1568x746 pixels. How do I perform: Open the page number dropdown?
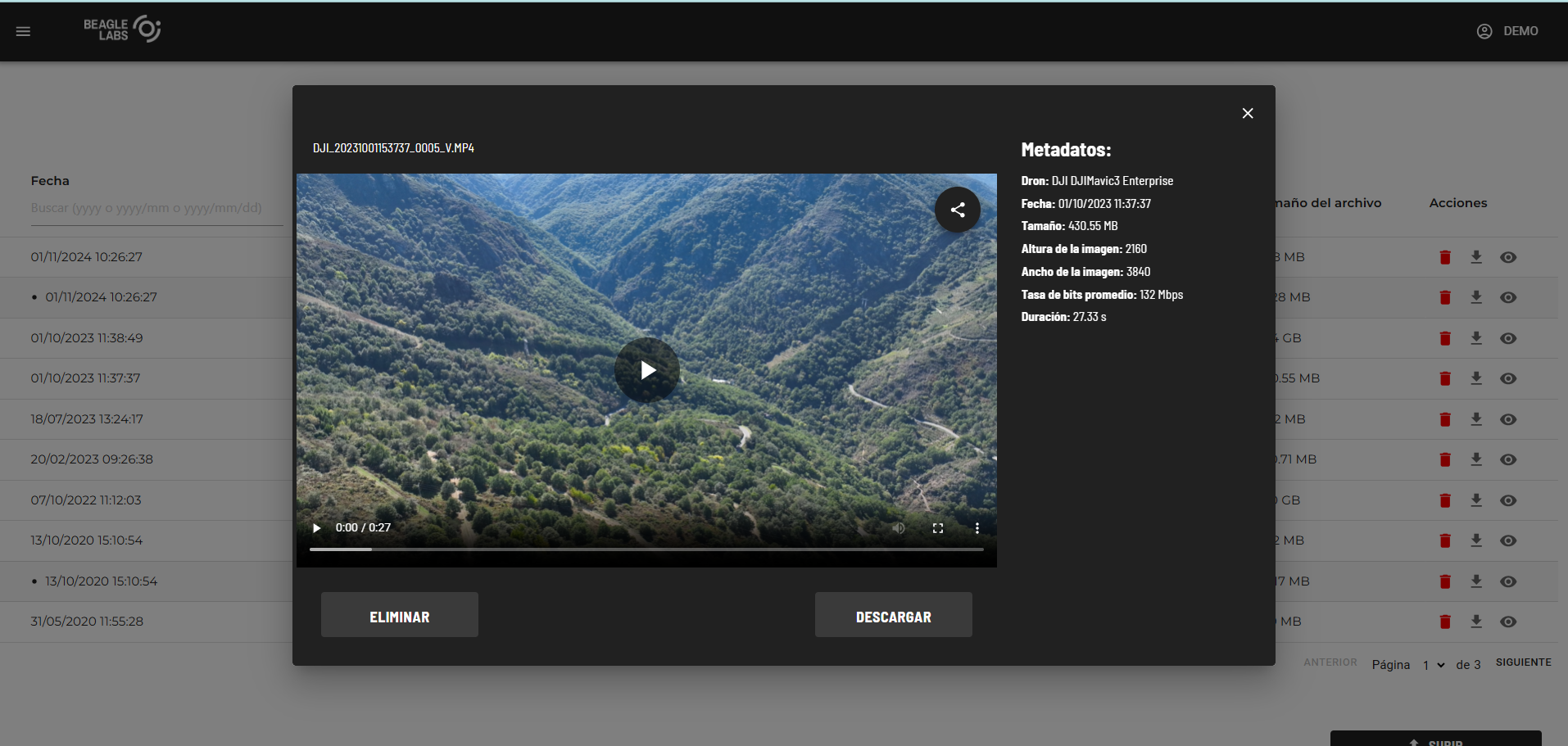pyautogui.click(x=1433, y=665)
